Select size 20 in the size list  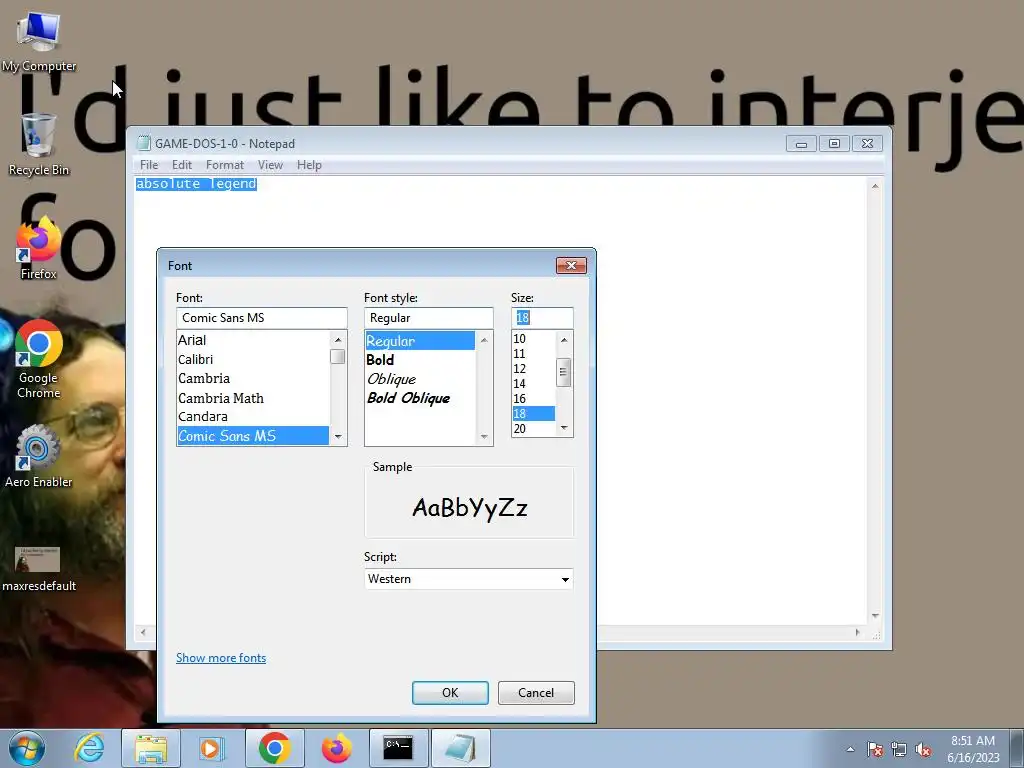(x=533, y=428)
